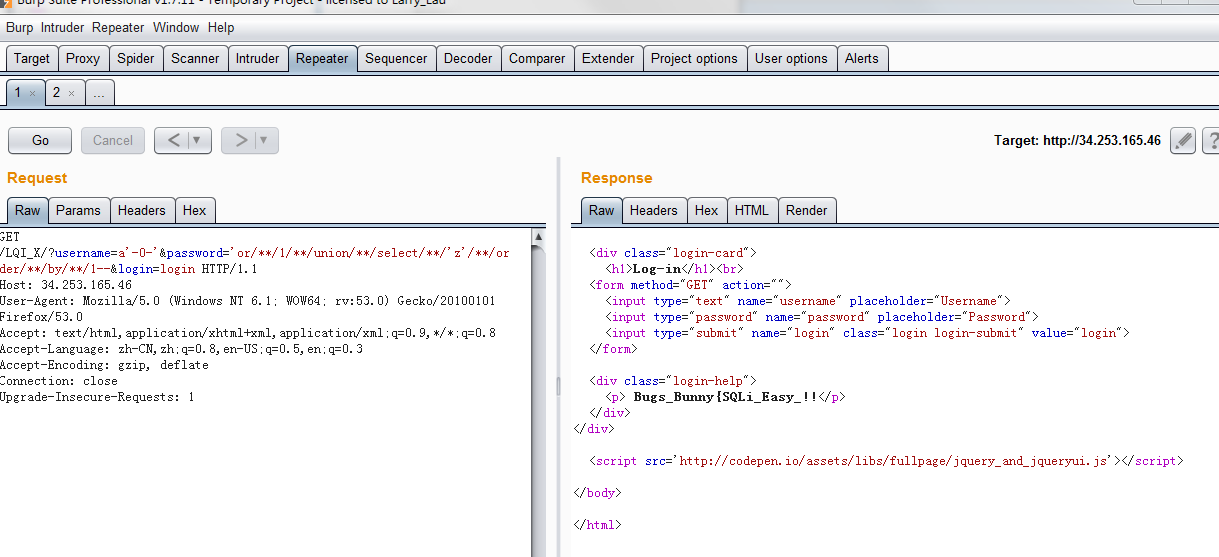The height and width of the screenshot is (557, 1219).
Task: Open the Burp menu
Action: 20,27
